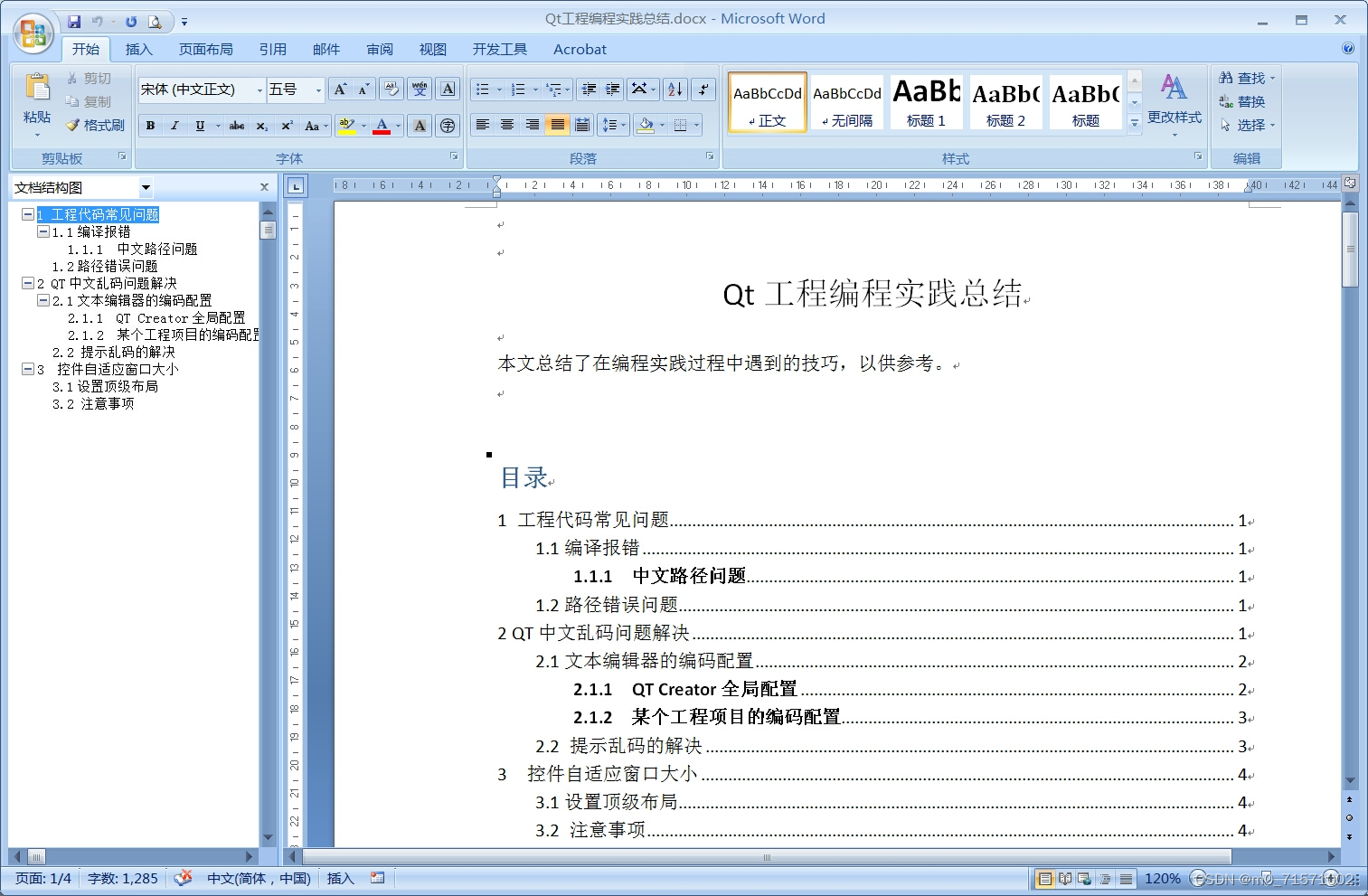
Task: Click the Enclose Characters (circled 字) icon
Action: pos(448,126)
